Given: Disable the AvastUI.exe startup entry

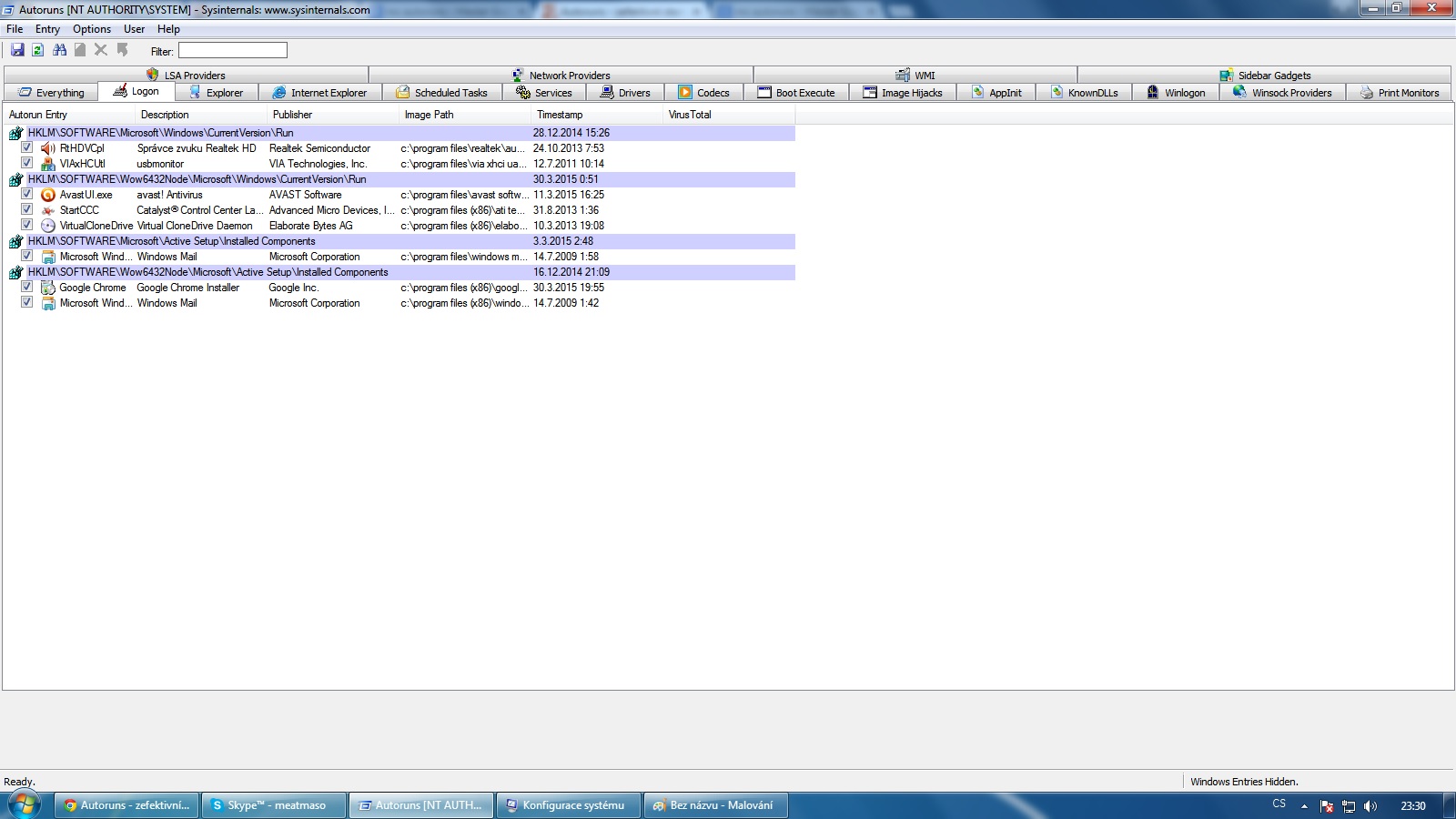Looking at the screenshot, I should (27, 194).
